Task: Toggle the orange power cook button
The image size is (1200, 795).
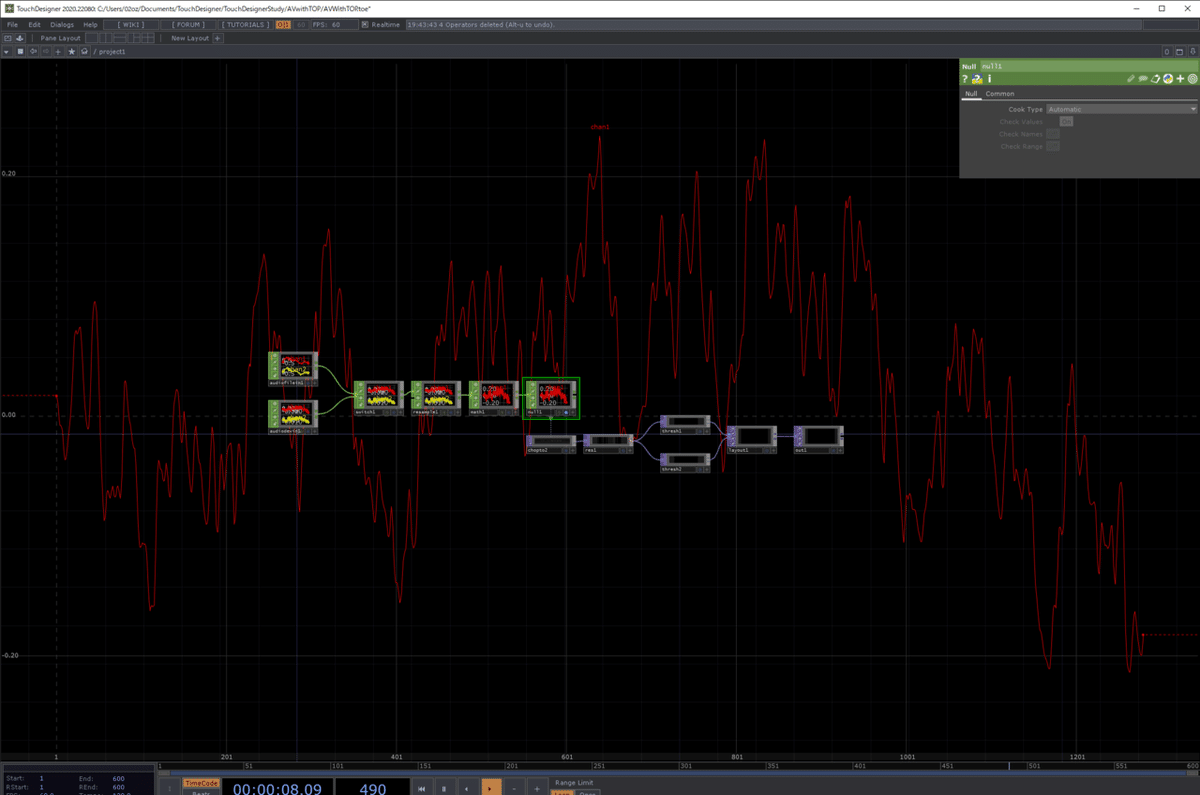Action: [284, 24]
